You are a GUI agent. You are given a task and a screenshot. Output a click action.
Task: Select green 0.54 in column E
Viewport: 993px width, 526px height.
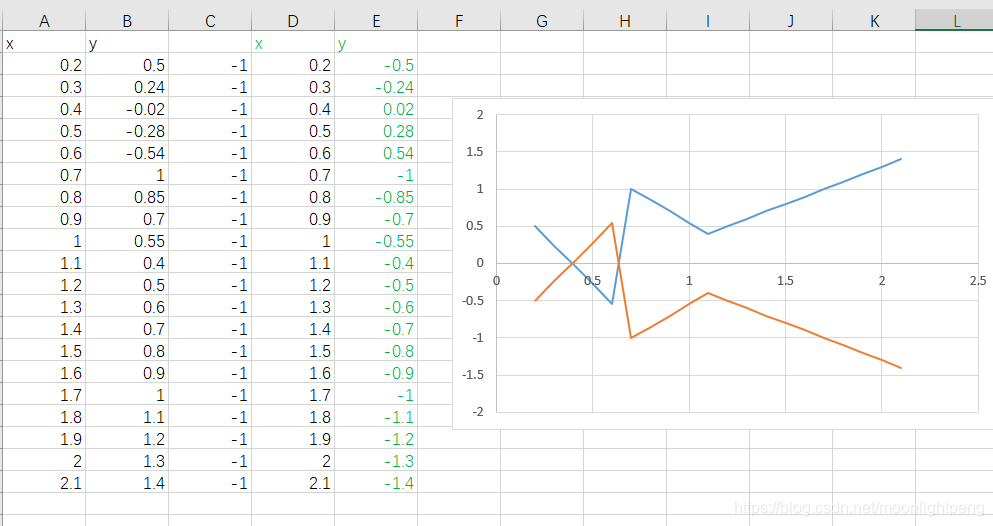tap(376, 153)
